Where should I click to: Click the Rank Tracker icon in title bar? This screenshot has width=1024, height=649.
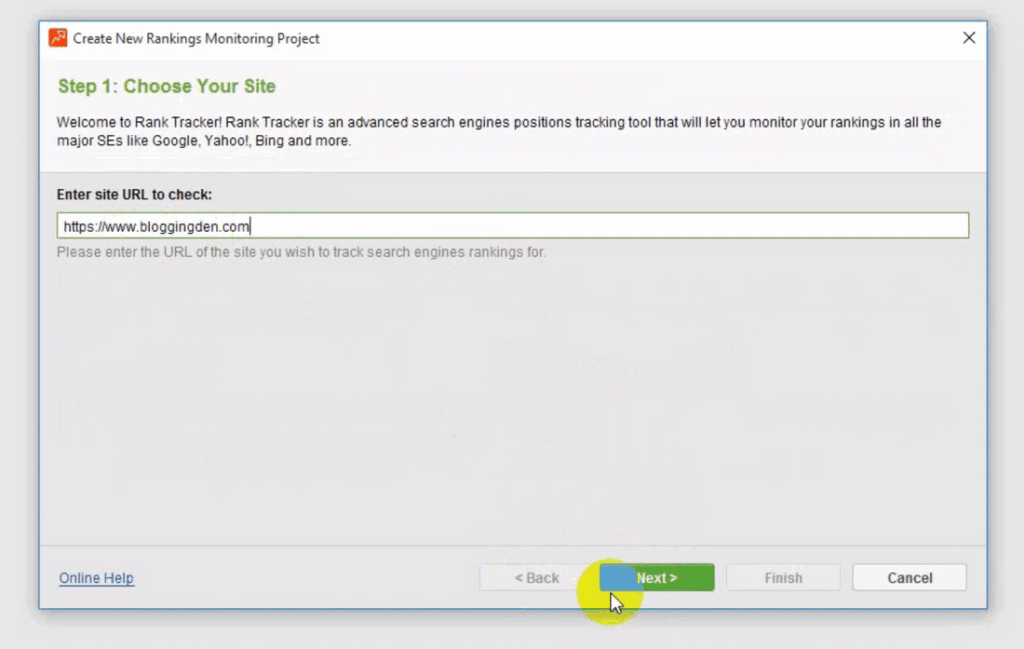pyautogui.click(x=59, y=38)
